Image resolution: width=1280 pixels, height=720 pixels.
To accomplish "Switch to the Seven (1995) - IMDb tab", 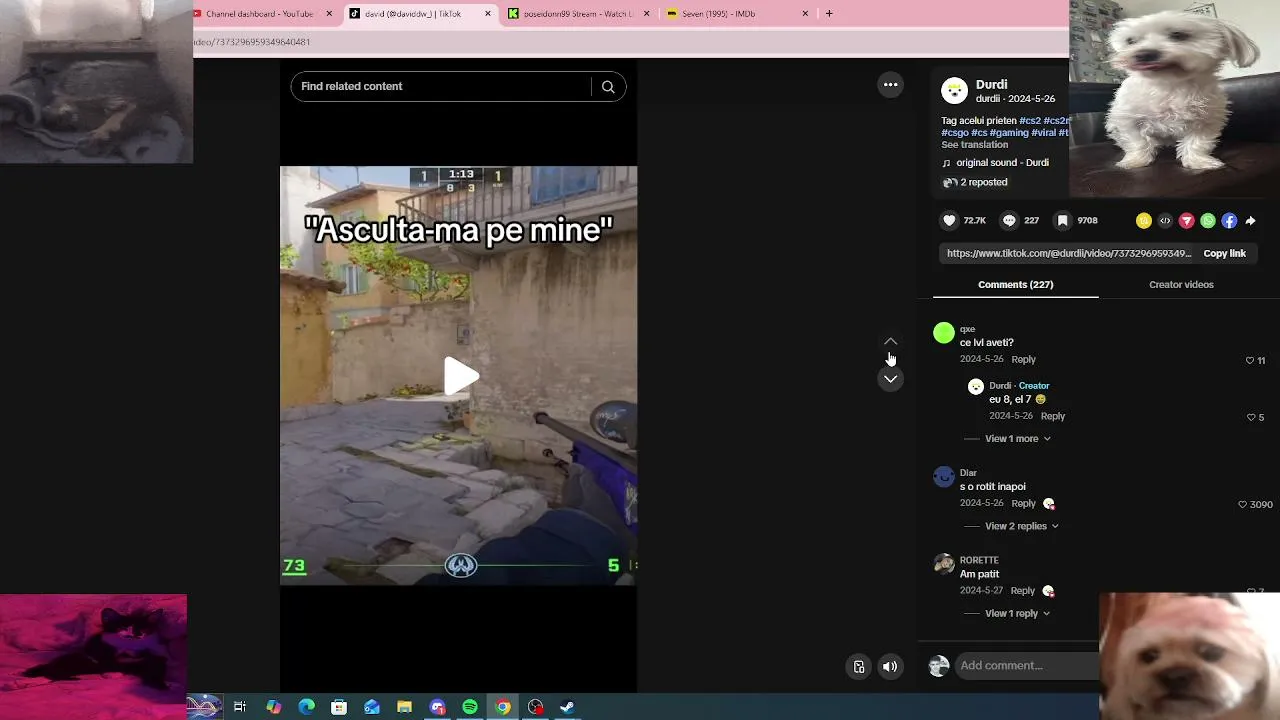I will click(738, 14).
